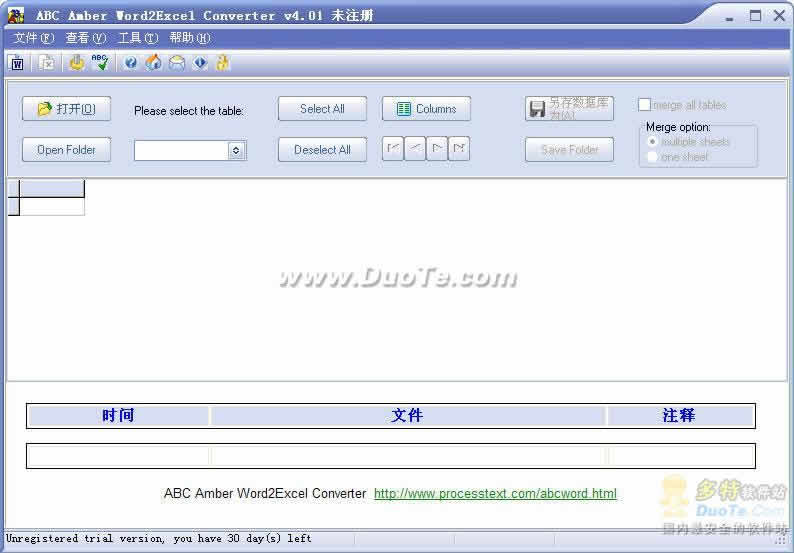The height and width of the screenshot is (553, 794).
Task: Click the Select All button
Action: click(322, 109)
